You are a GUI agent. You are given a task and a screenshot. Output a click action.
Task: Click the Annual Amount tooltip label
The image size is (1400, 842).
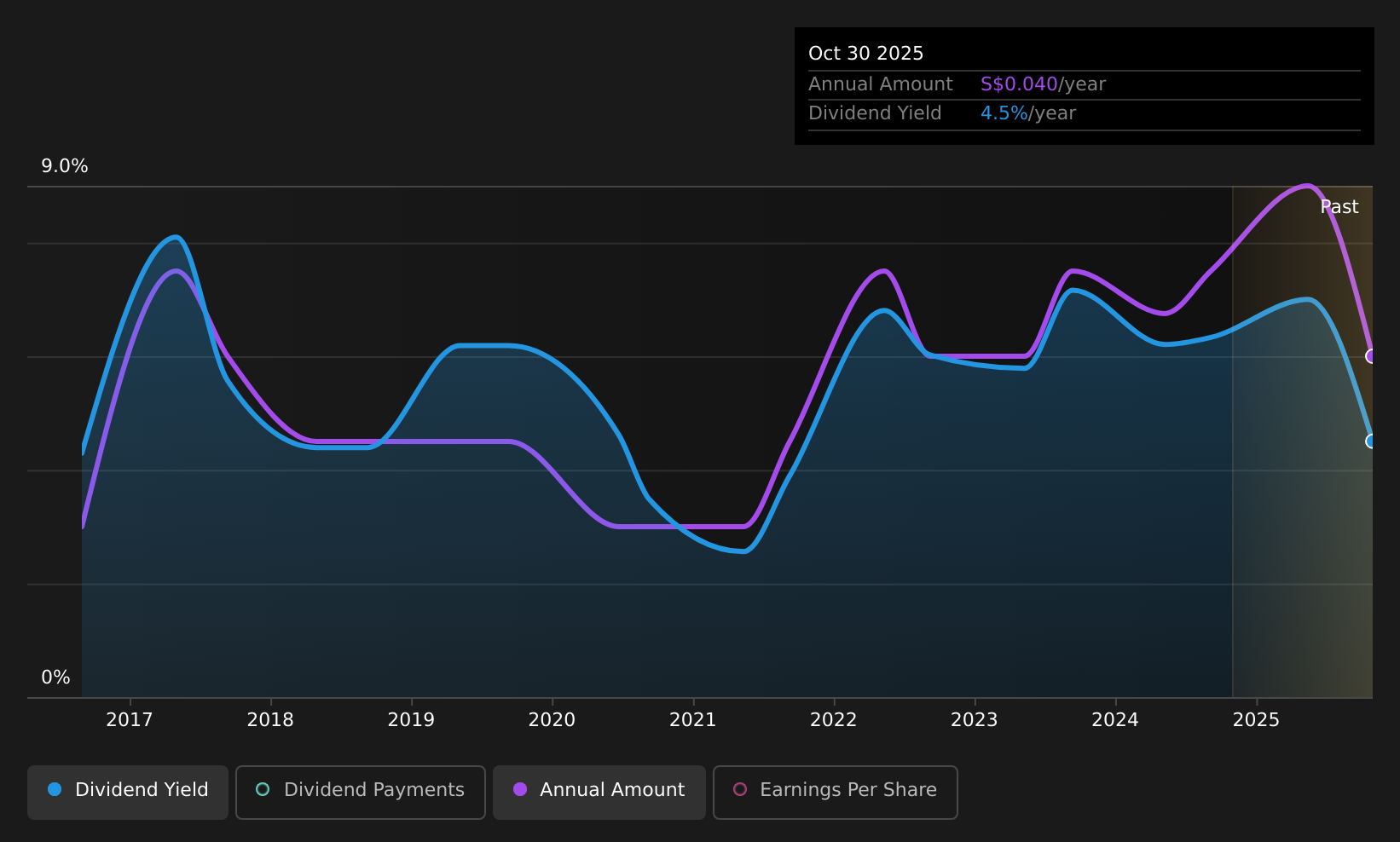coord(880,84)
